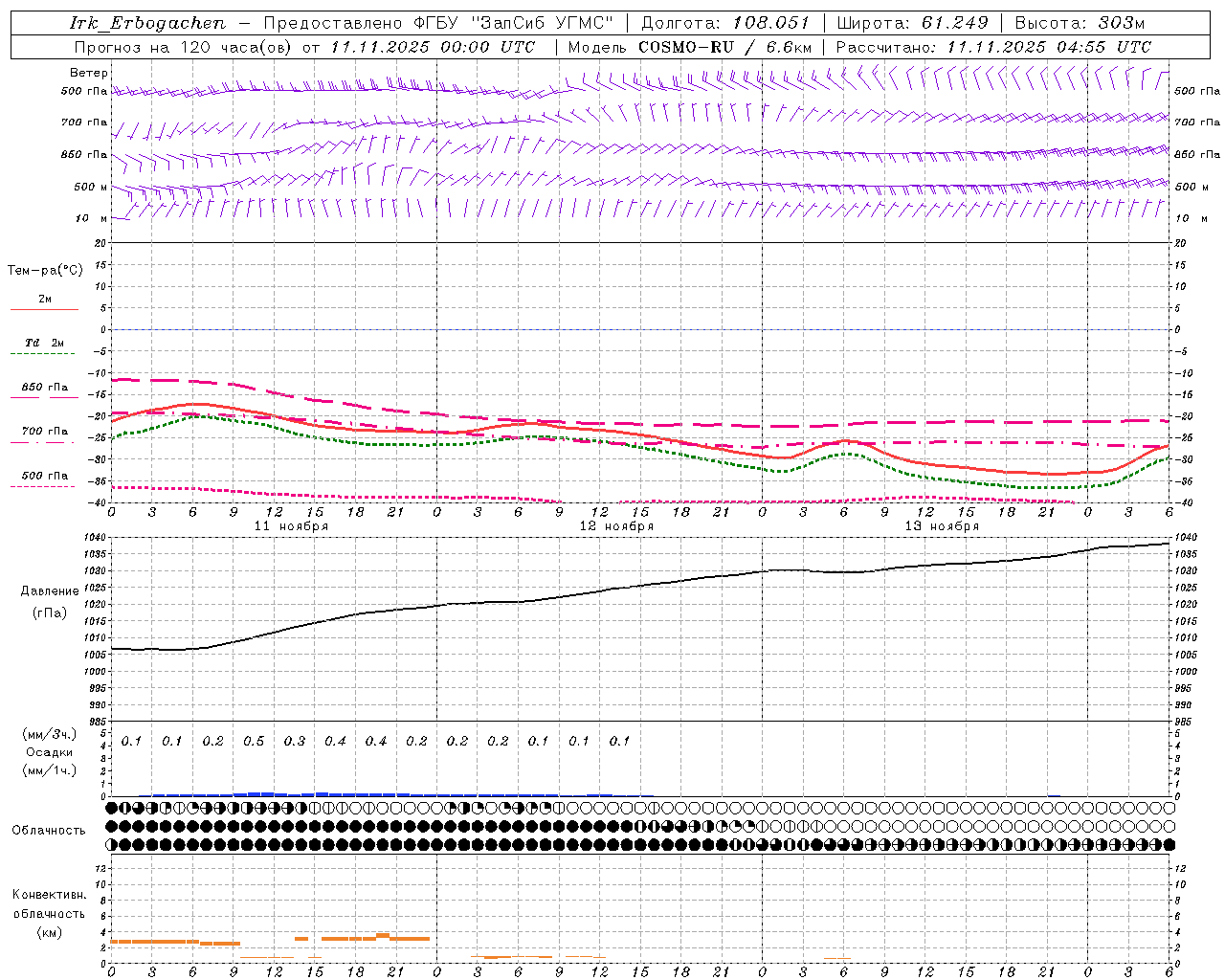Screen dimensions: 1225x980
Task: Click the 700 гПа temperature legend entry
Action: pyautogui.click(x=44, y=432)
